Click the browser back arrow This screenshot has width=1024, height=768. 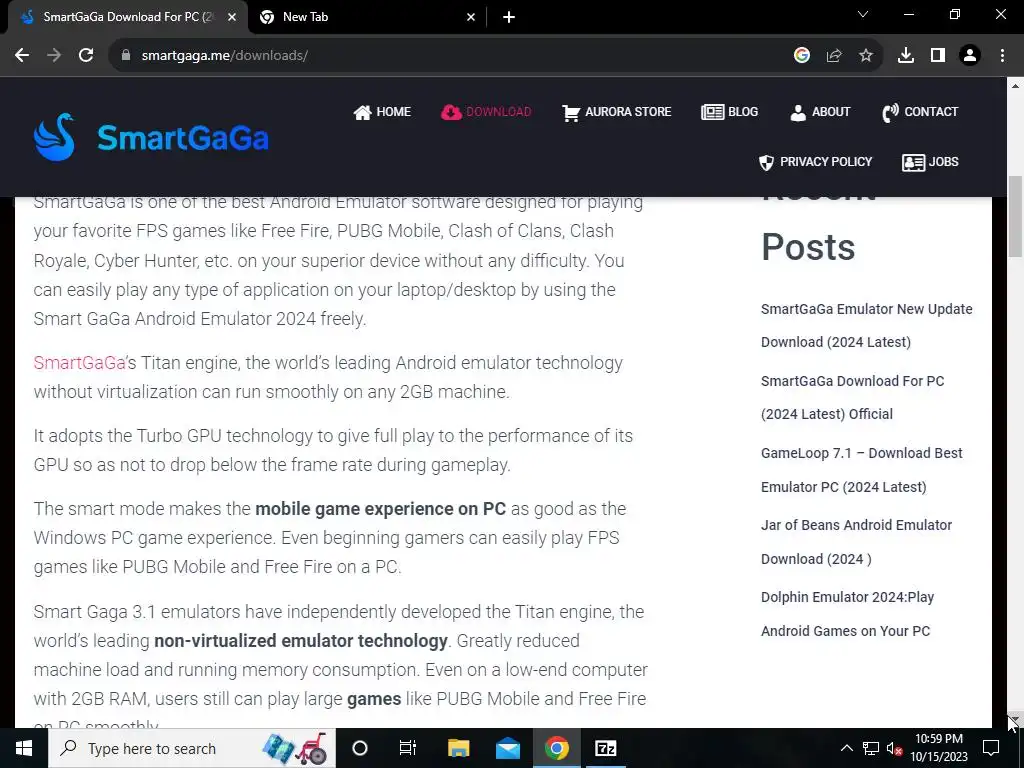coord(22,56)
